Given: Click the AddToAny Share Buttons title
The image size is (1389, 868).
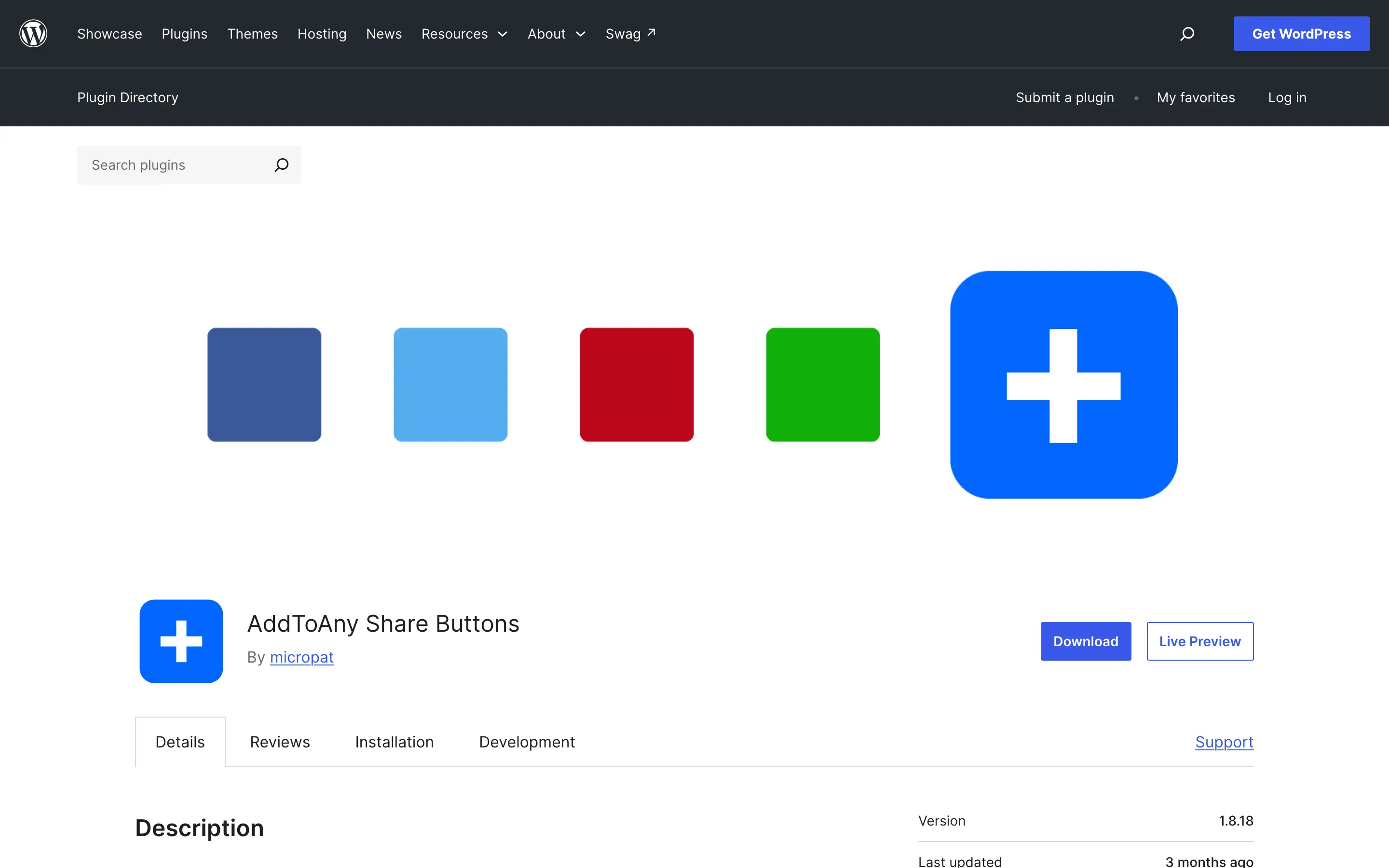Looking at the screenshot, I should coord(383,624).
